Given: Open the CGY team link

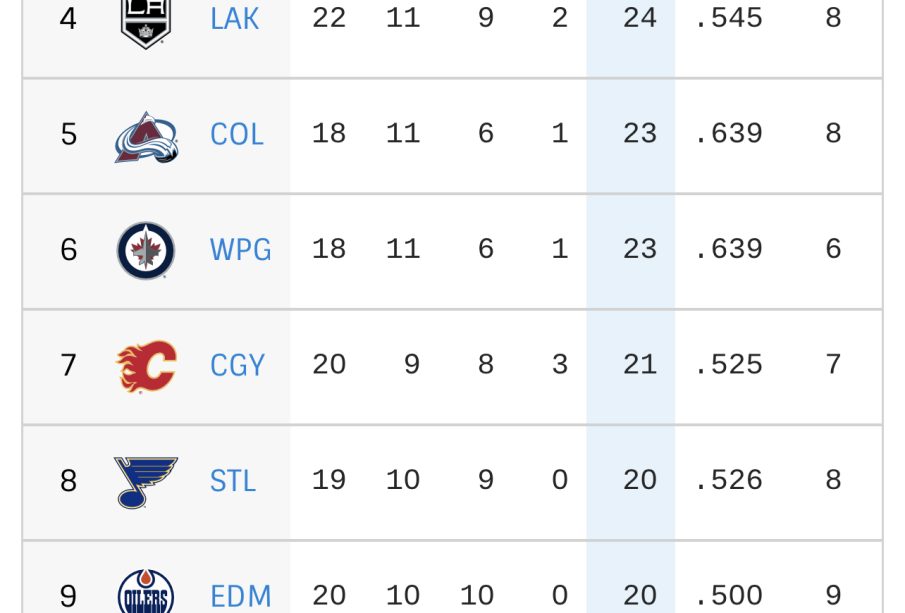Looking at the screenshot, I should [x=237, y=365].
